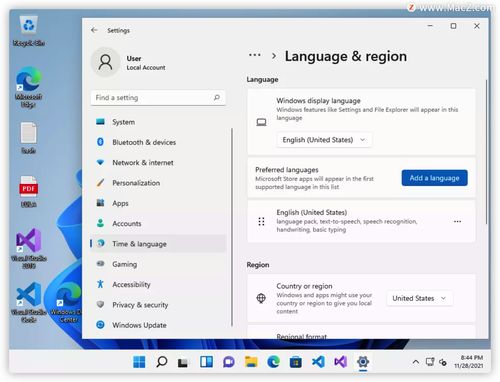Open Windows display language dropdown
This screenshot has width=500, height=382.
click(x=324, y=140)
